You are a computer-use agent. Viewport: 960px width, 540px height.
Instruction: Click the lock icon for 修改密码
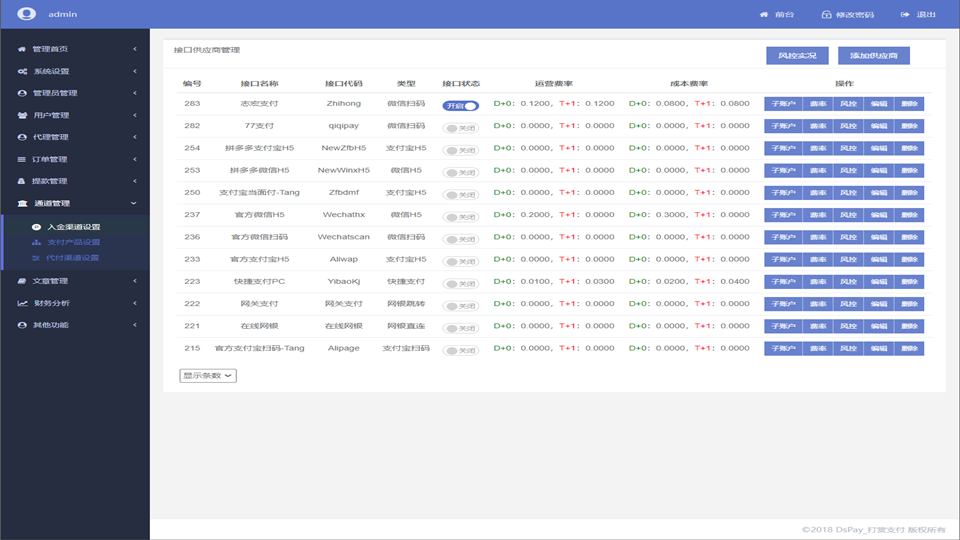pos(826,15)
